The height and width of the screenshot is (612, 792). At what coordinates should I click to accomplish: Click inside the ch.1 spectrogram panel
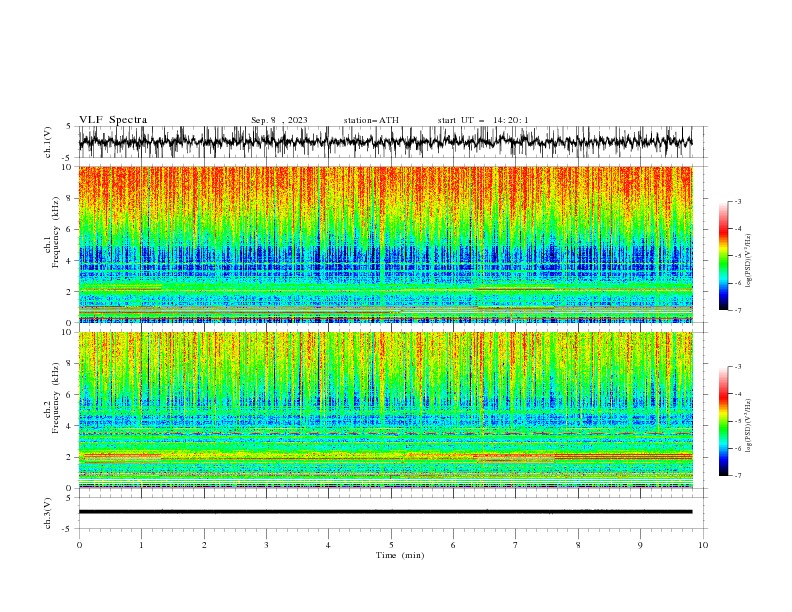click(385, 244)
